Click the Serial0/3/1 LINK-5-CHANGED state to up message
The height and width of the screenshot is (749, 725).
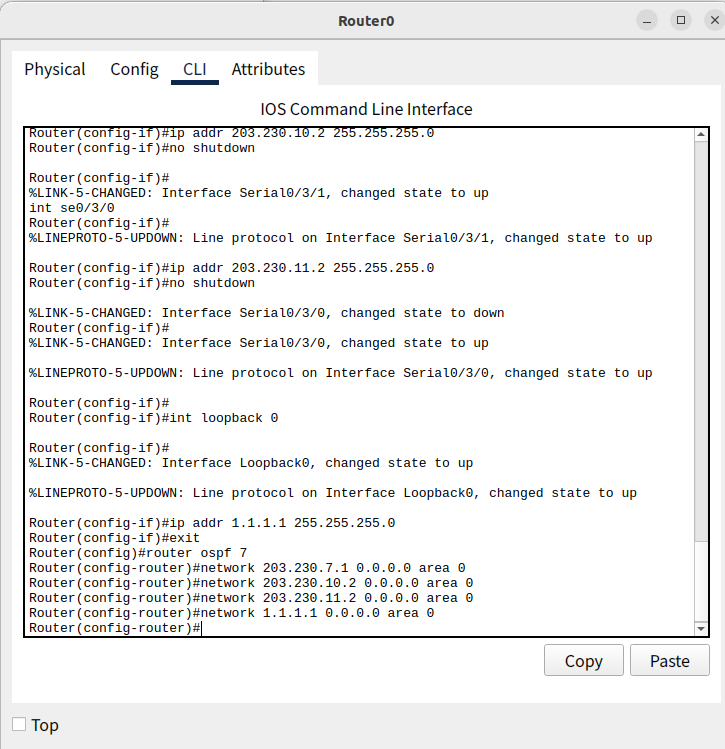(259, 193)
